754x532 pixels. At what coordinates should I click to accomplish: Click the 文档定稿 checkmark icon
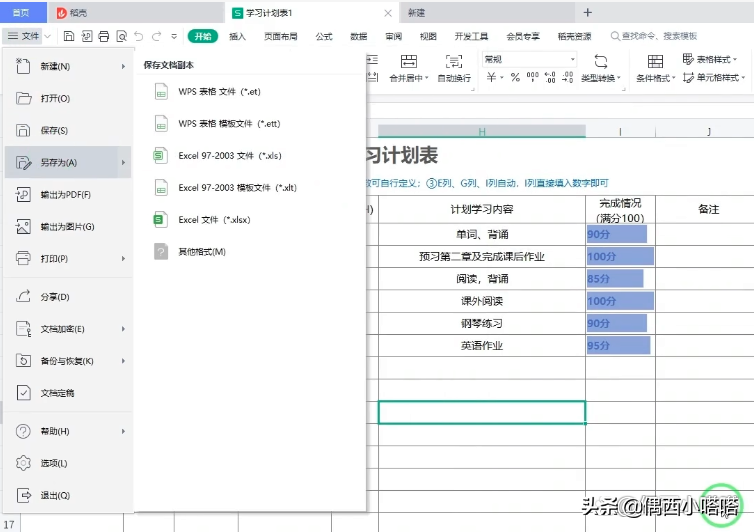(x=23, y=393)
